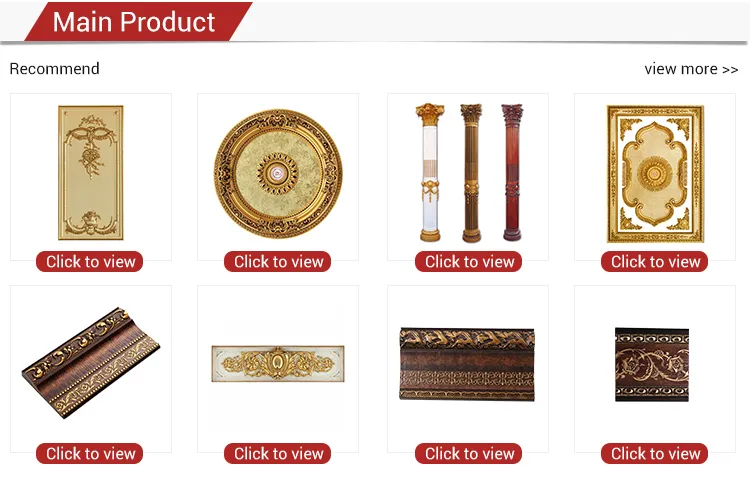Select the small dark floral moulding image

click(652, 364)
